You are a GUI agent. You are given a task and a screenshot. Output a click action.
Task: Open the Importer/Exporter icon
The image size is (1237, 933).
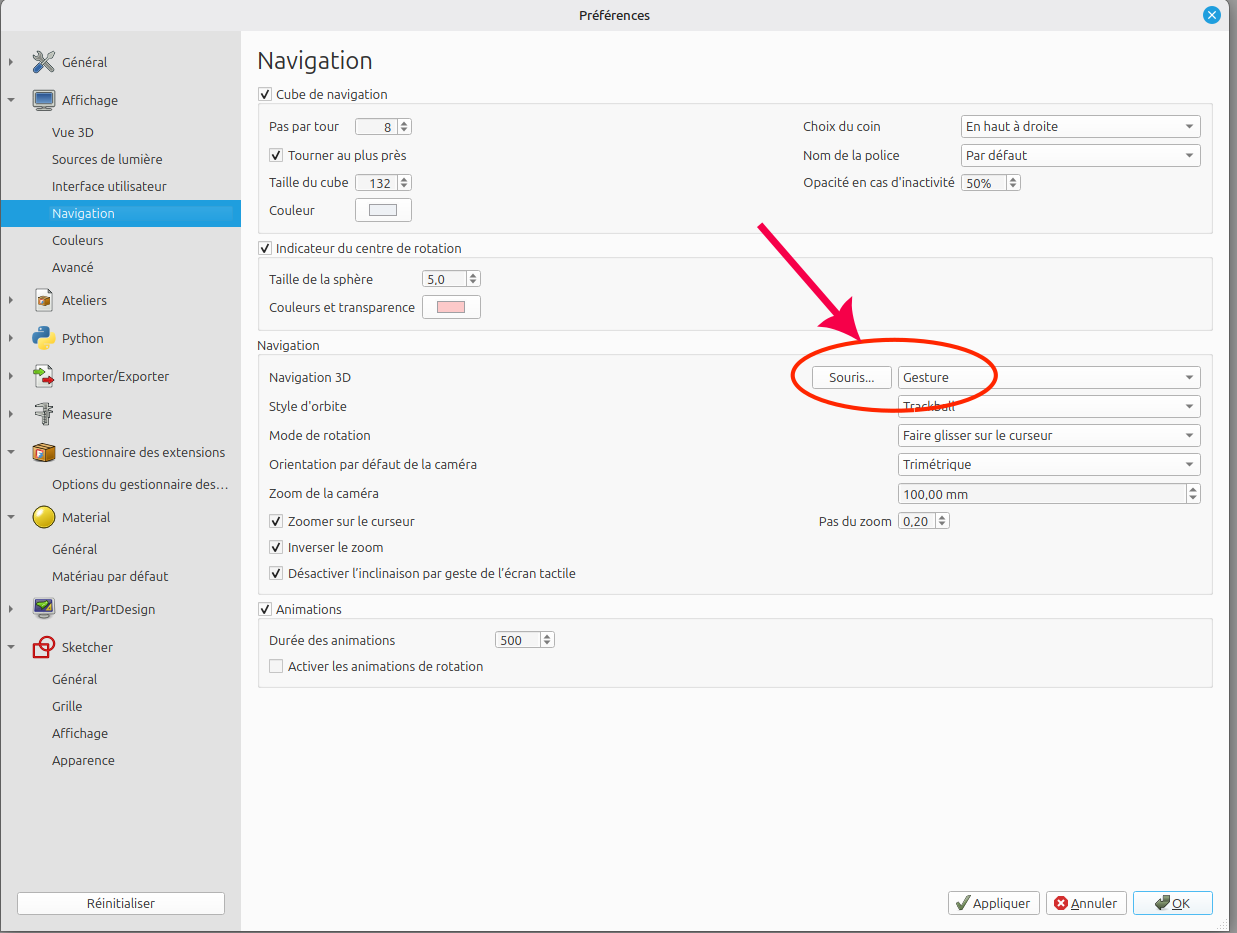[x=43, y=376]
